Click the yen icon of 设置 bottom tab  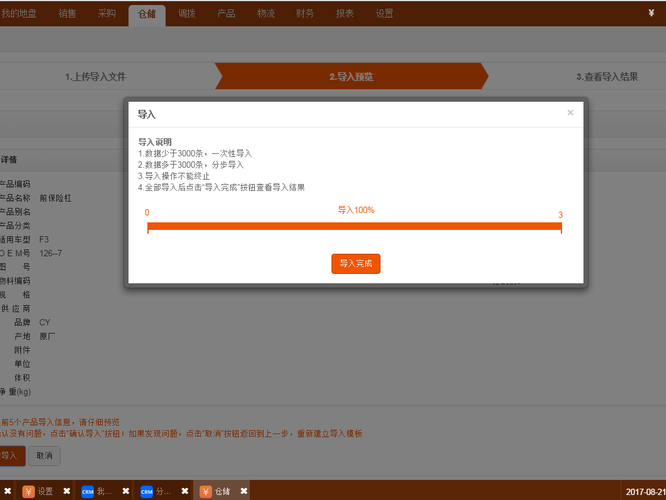click(28, 492)
